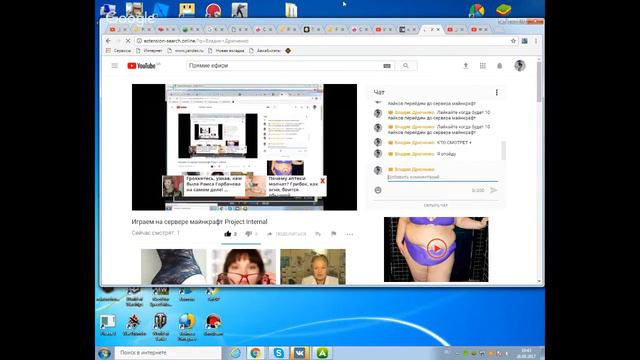640x360 pixels.
Task: Play the sidebar ad video thumbnail
Action: coord(436,249)
